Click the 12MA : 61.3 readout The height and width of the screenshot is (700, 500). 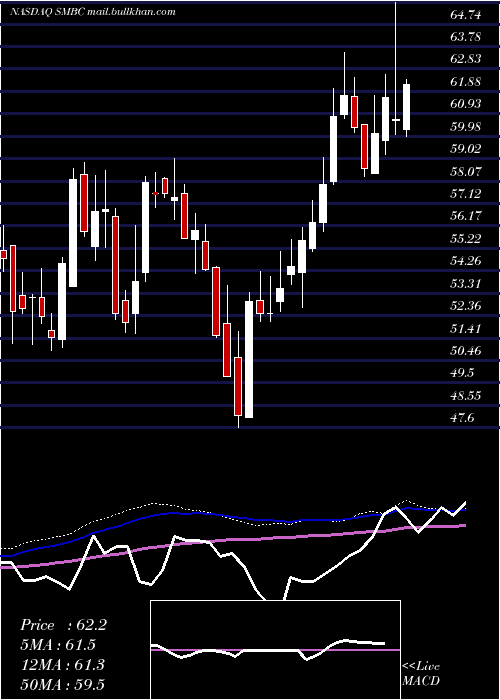point(62,665)
